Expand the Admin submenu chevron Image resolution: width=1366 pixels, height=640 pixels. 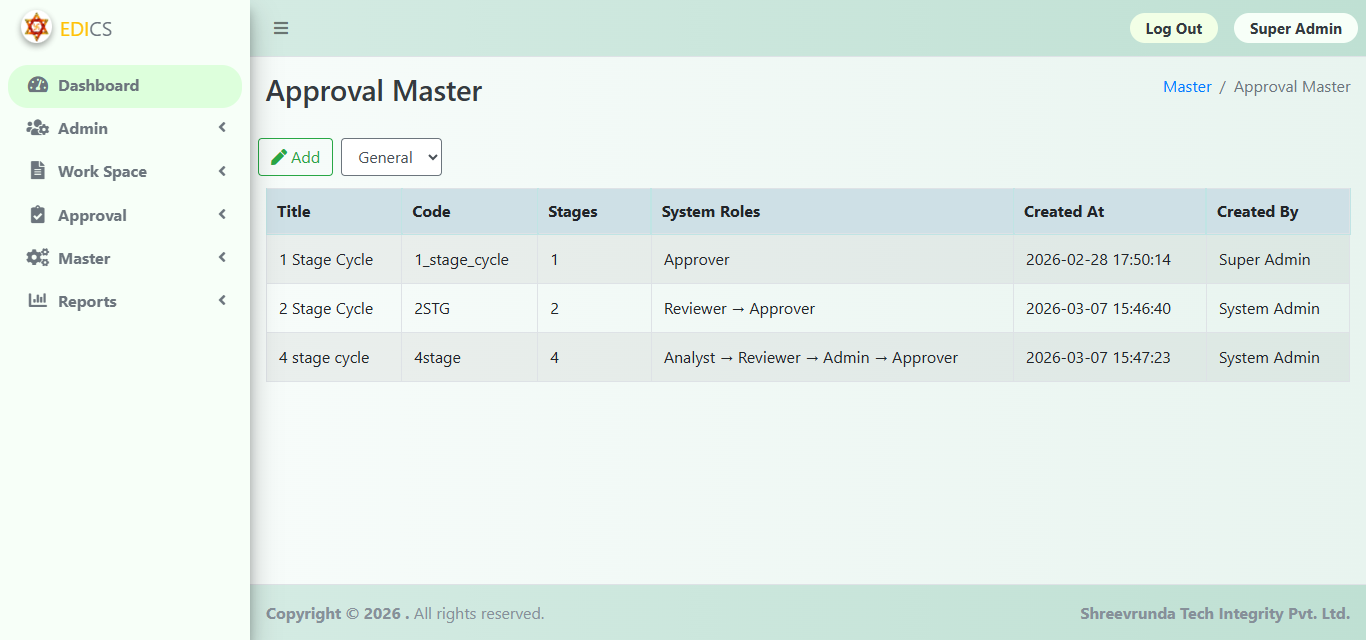pyautogui.click(x=222, y=128)
